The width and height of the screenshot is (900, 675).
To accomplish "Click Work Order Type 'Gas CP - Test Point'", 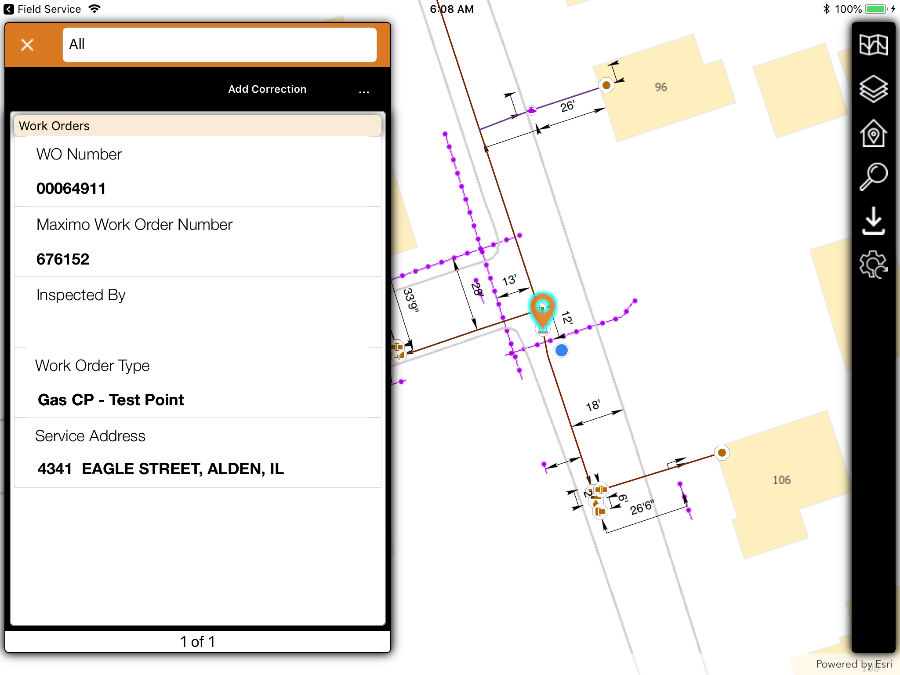I will click(111, 400).
